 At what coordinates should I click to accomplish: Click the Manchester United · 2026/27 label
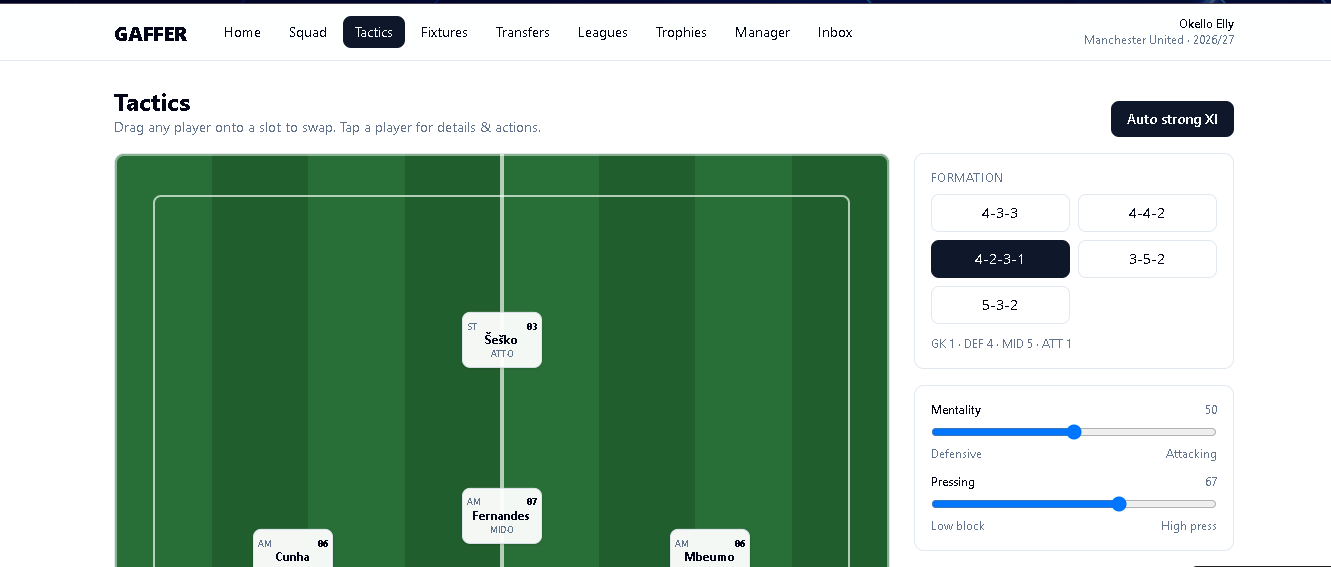click(1159, 40)
